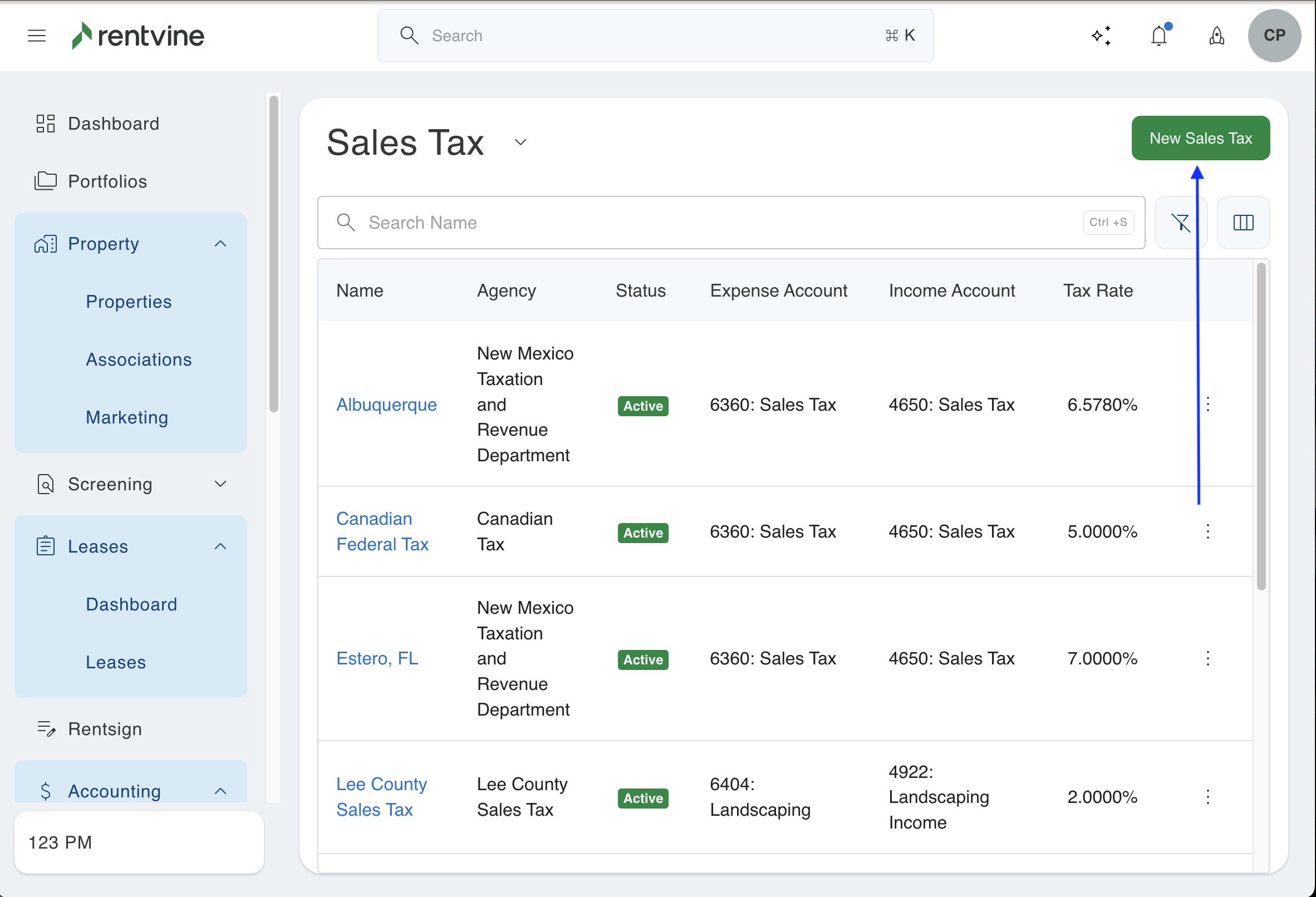The image size is (1316, 897).
Task: Click the AI sparkle icon
Action: 1101,36
